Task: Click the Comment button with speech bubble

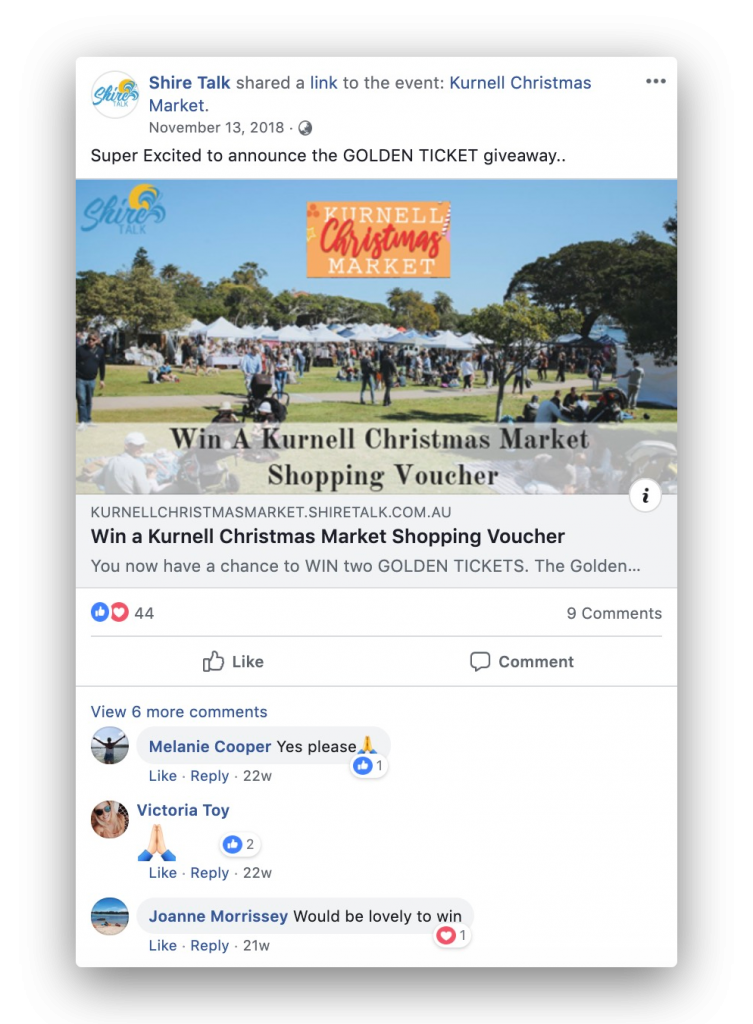Action: coord(522,662)
